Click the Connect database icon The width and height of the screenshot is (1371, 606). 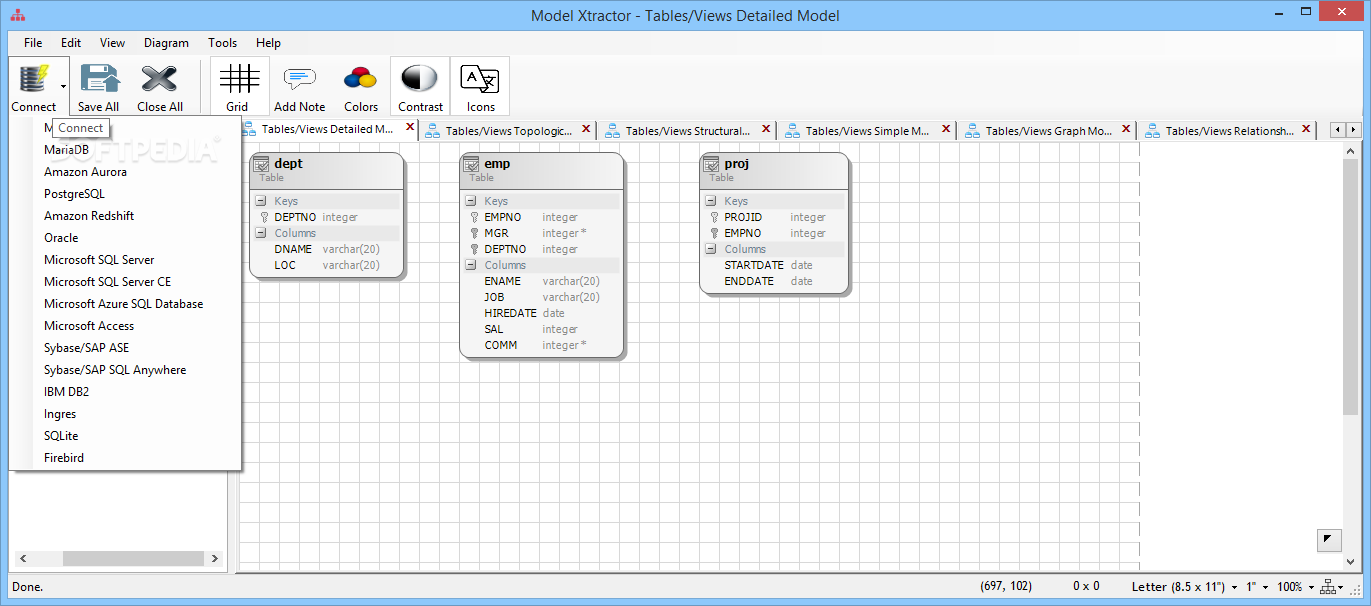[x=34, y=79]
